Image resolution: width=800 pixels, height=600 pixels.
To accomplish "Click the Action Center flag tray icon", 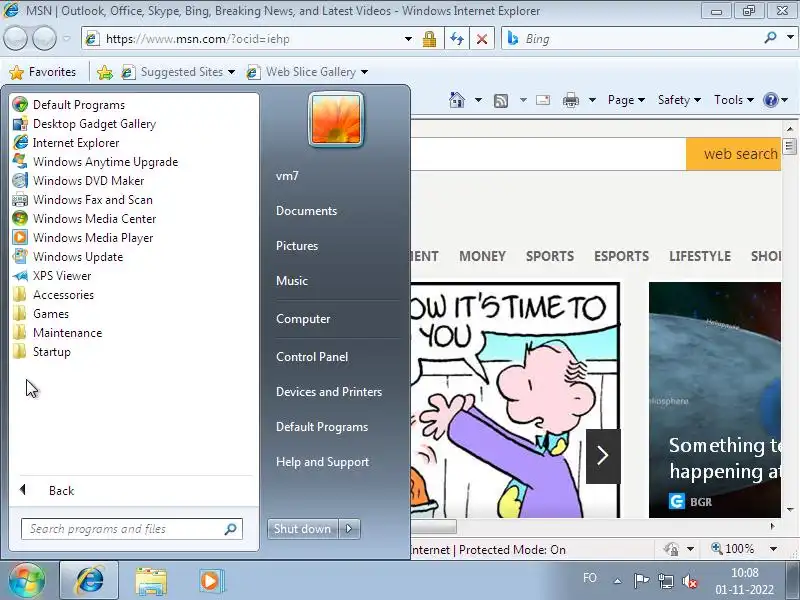I will pyautogui.click(x=641, y=581).
